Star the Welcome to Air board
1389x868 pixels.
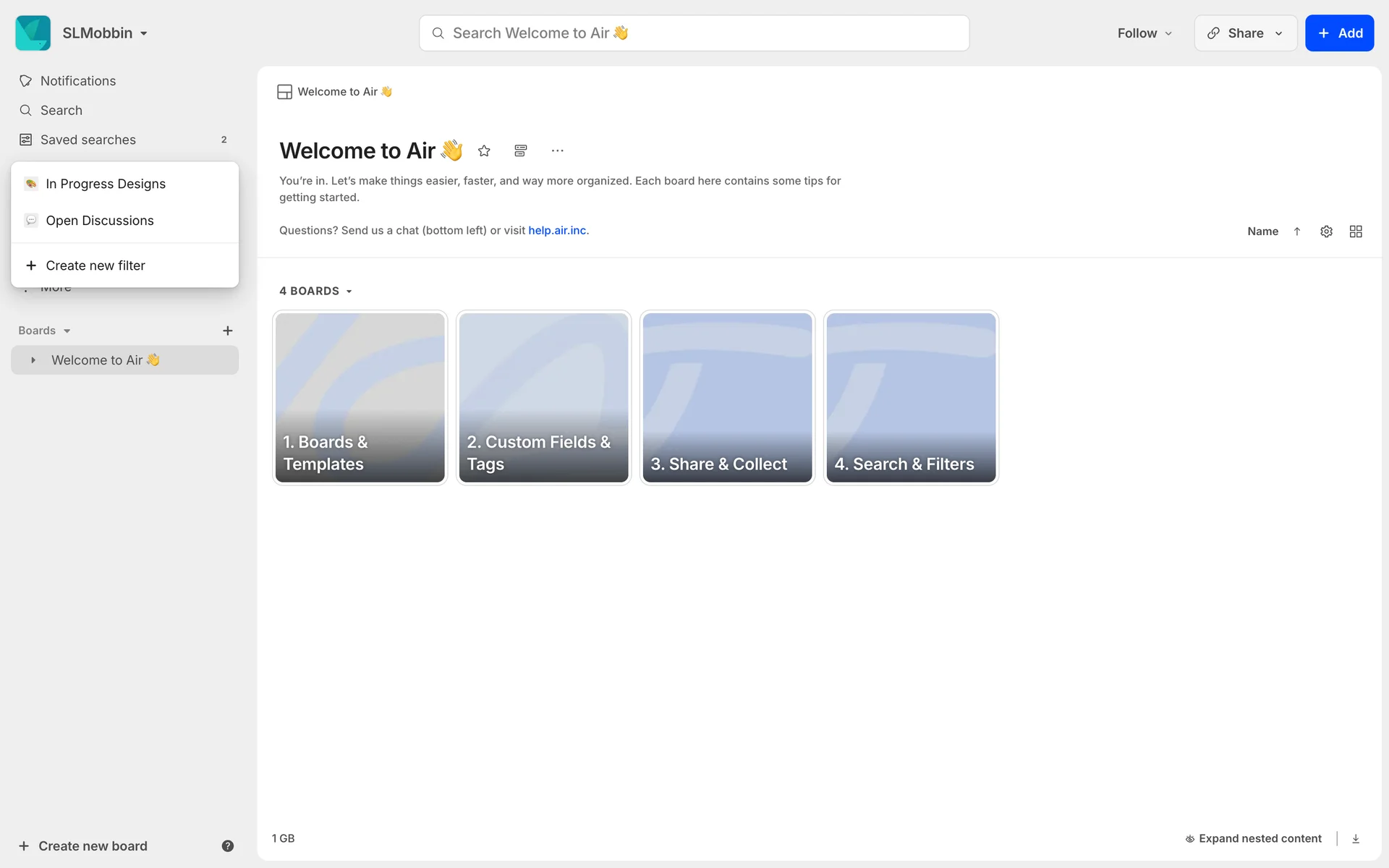484,150
